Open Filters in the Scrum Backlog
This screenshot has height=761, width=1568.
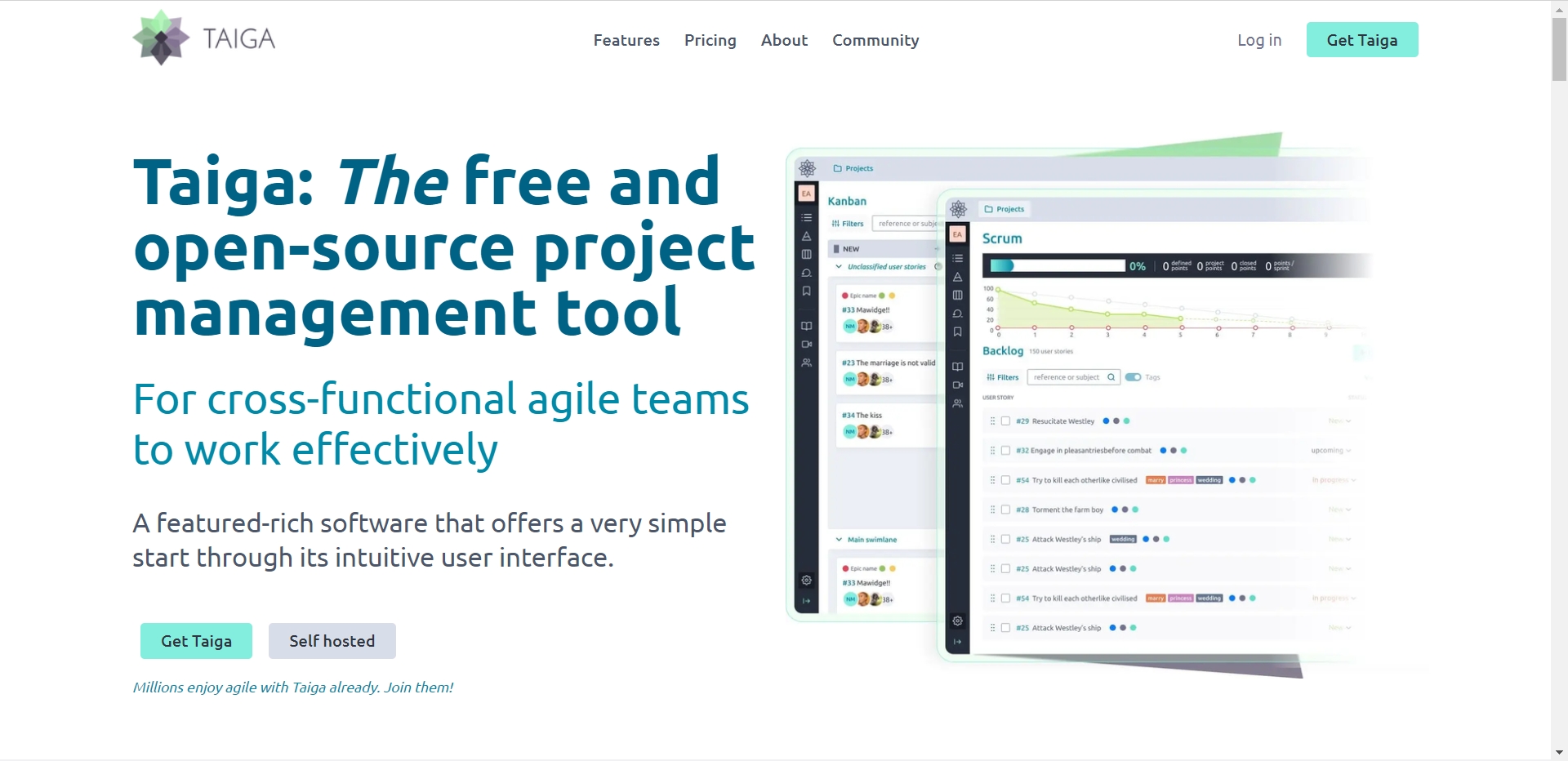point(1003,377)
